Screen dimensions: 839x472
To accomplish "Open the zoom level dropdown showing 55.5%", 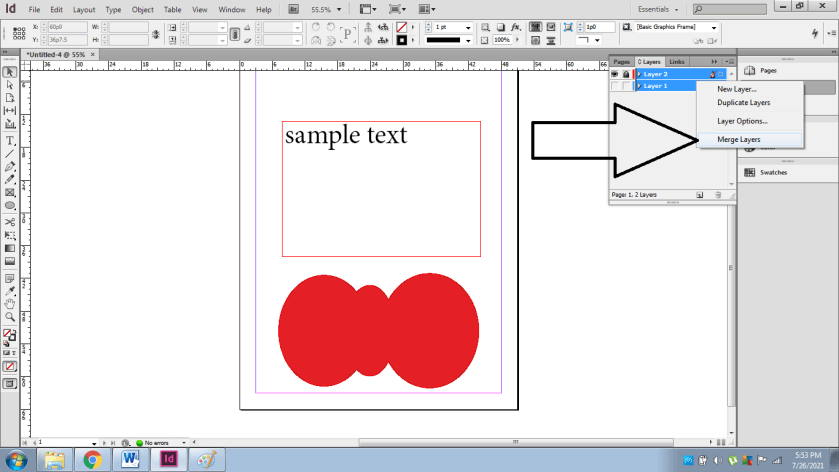I will coord(340,9).
